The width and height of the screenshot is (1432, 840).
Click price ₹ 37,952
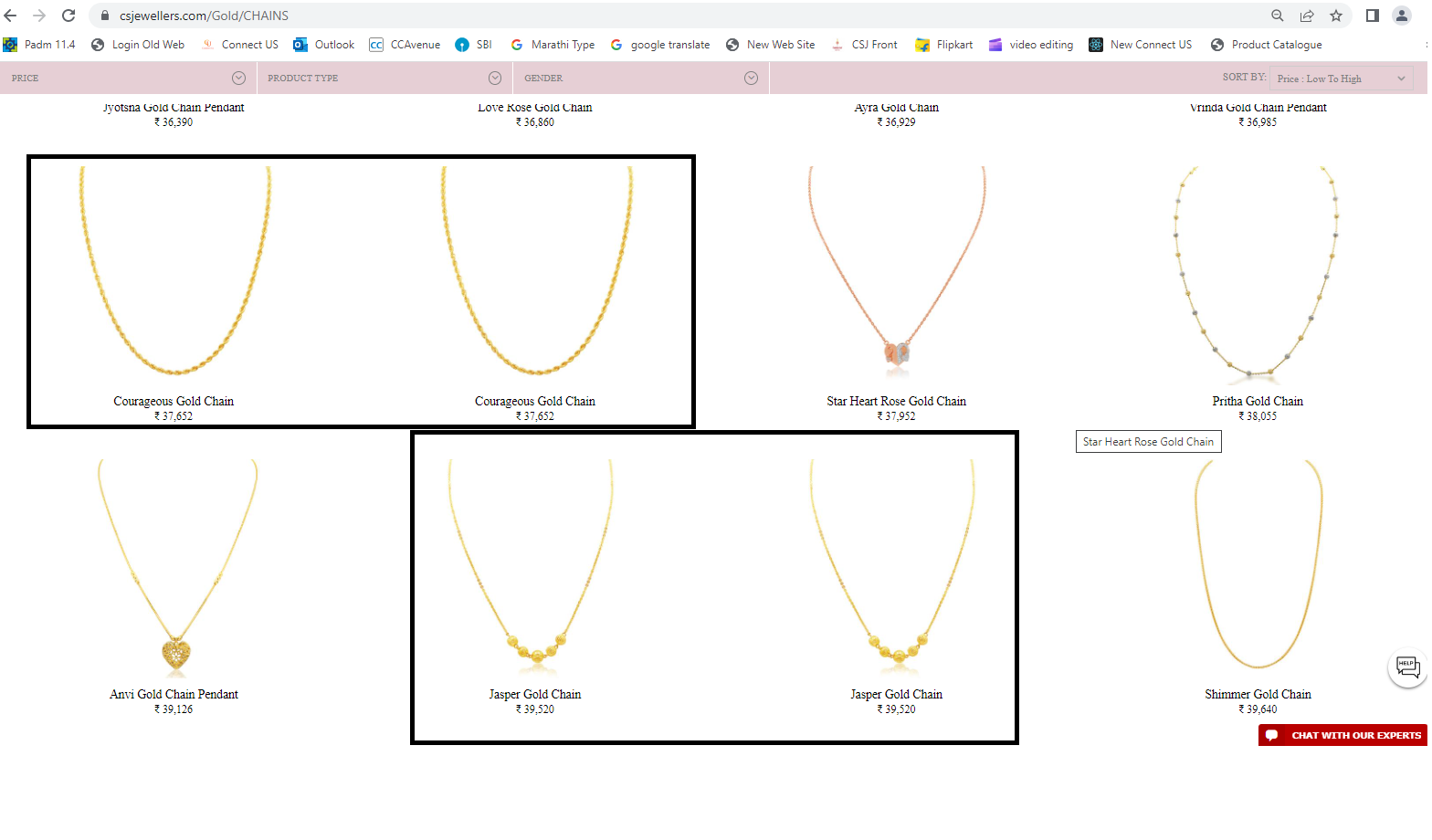tap(897, 415)
